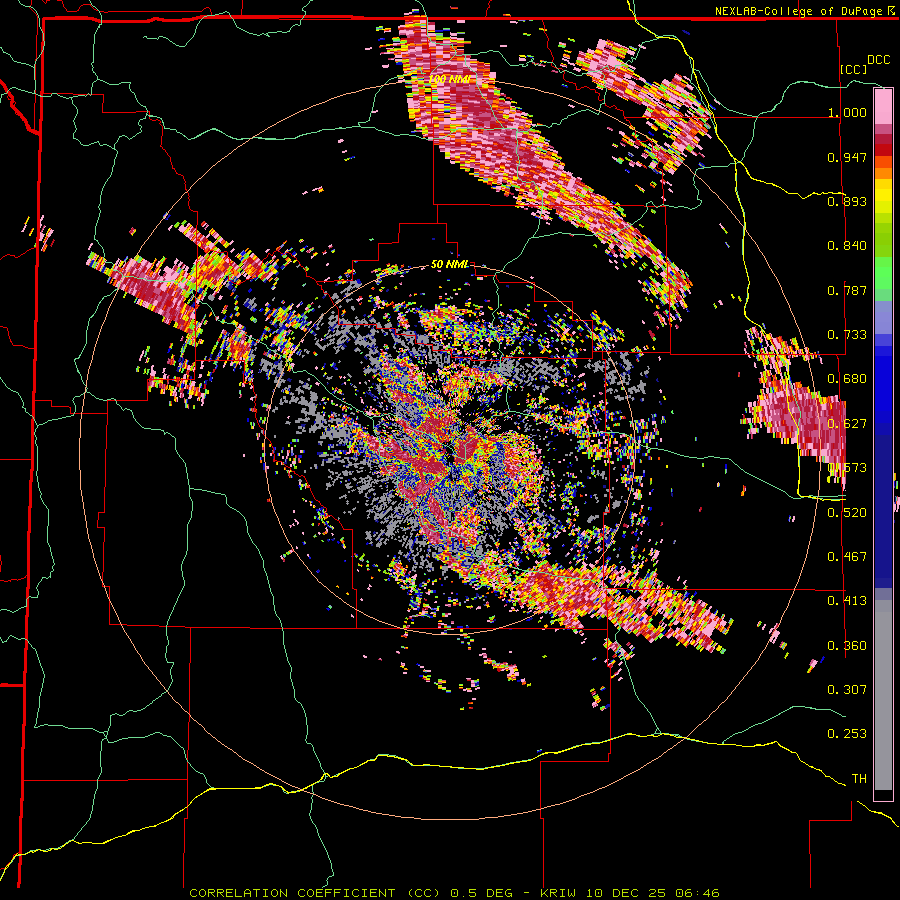Select the 1.000 scale value

tap(847, 112)
